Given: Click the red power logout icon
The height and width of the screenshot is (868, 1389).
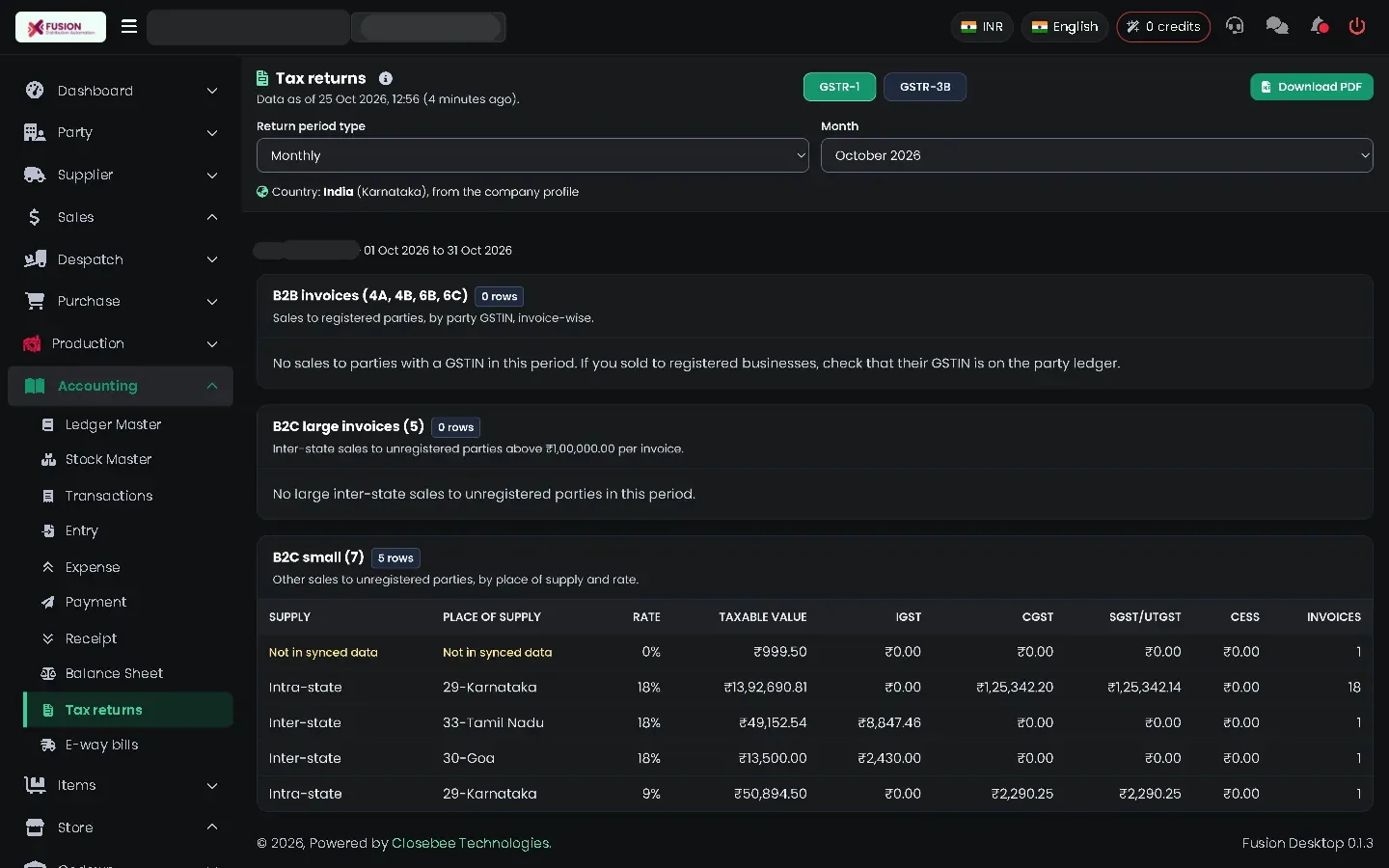Looking at the screenshot, I should [x=1357, y=26].
